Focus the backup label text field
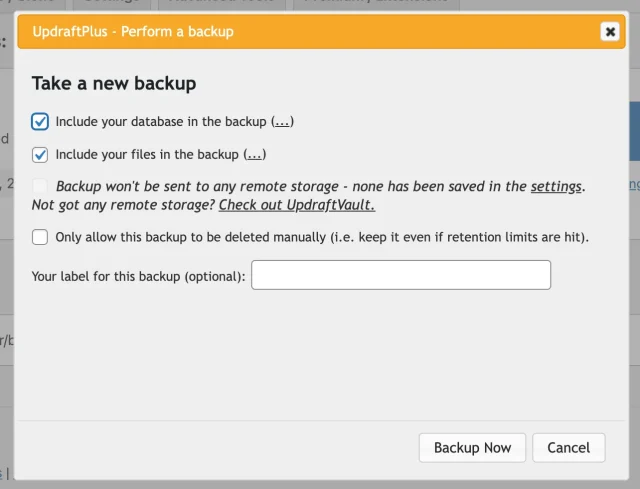The height and width of the screenshot is (489, 640). [x=400, y=275]
